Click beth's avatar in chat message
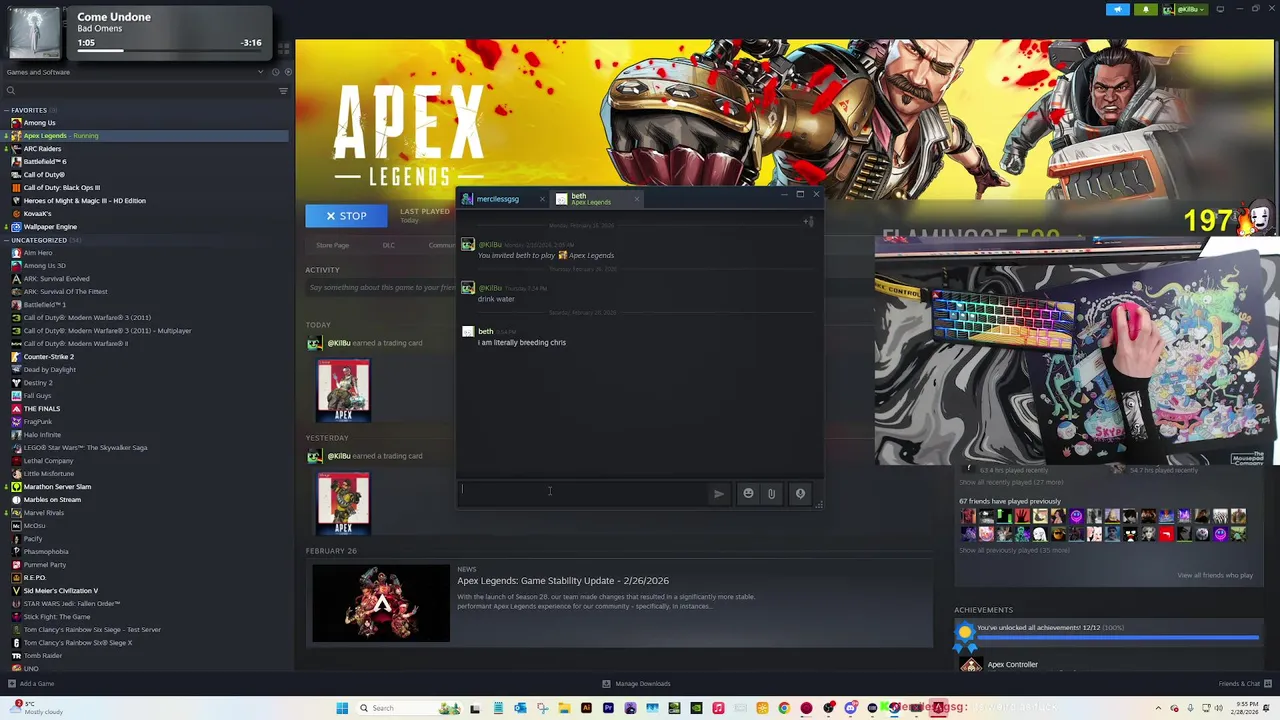The width and height of the screenshot is (1280, 720). click(467, 331)
